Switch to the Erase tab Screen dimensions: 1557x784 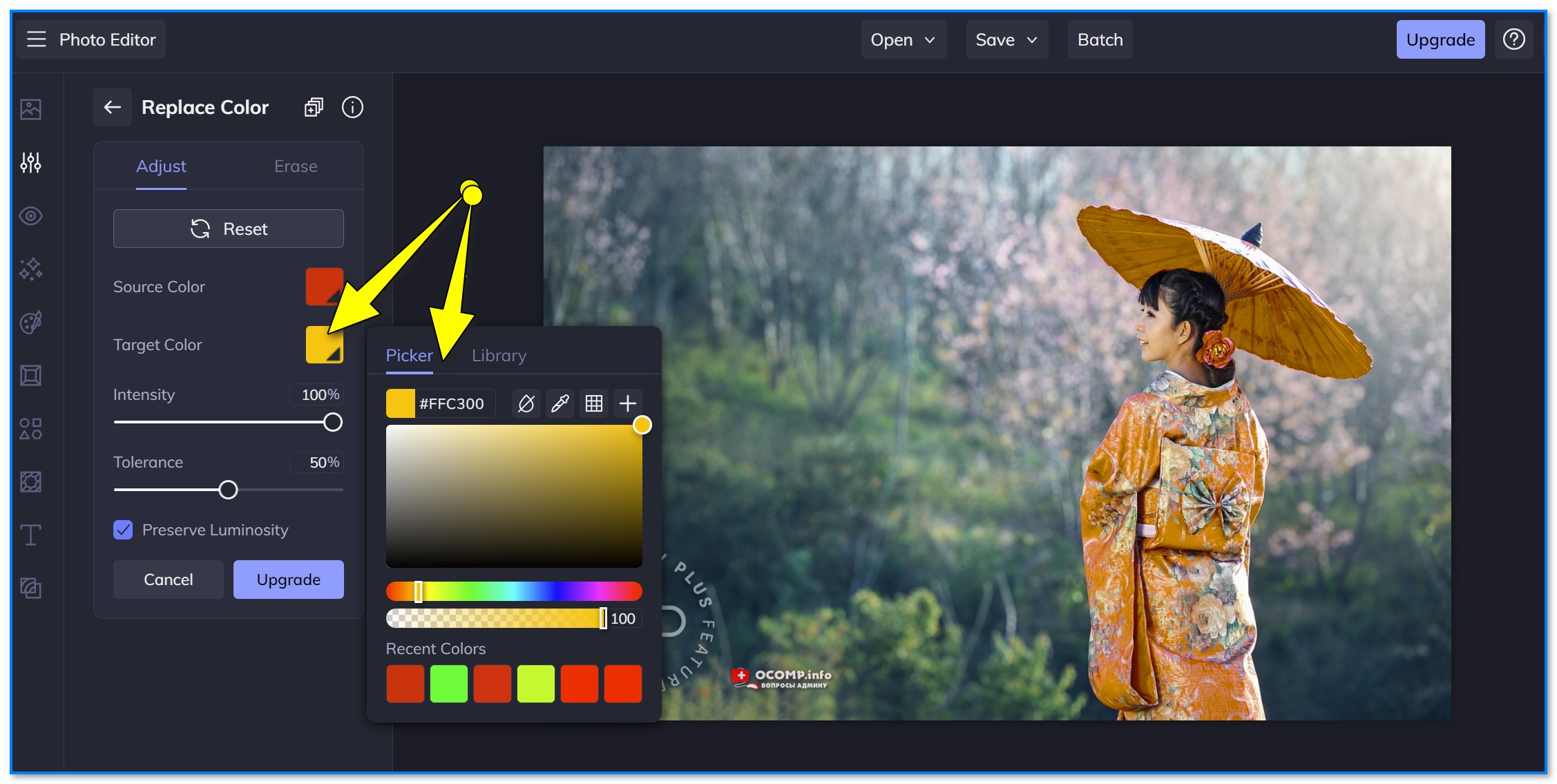click(x=295, y=166)
